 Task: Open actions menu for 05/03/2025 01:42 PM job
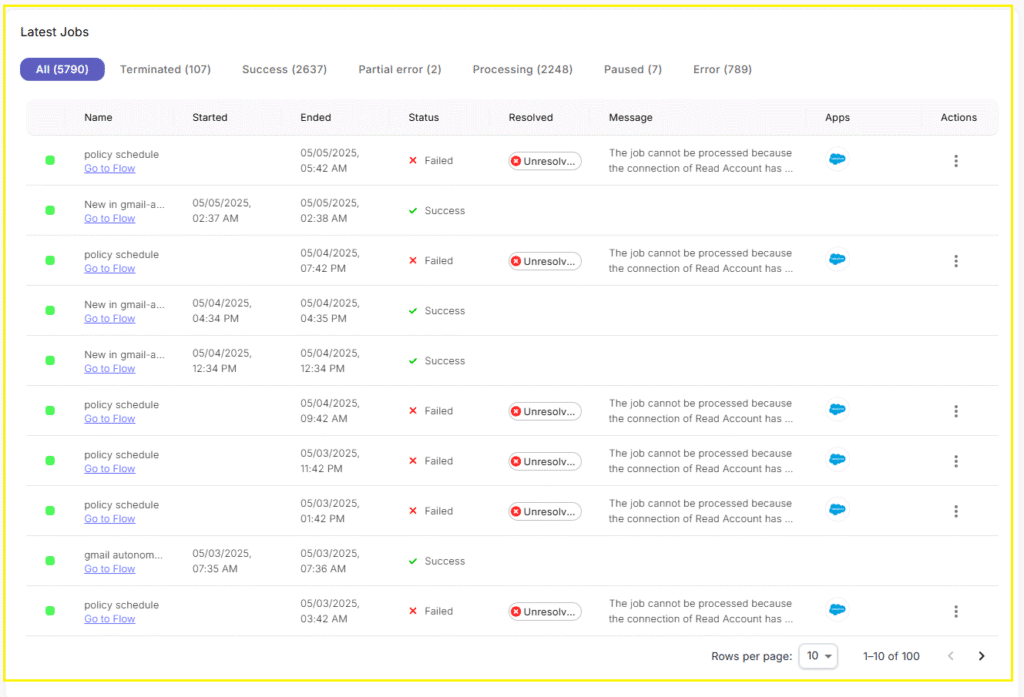(x=956, y=511)
